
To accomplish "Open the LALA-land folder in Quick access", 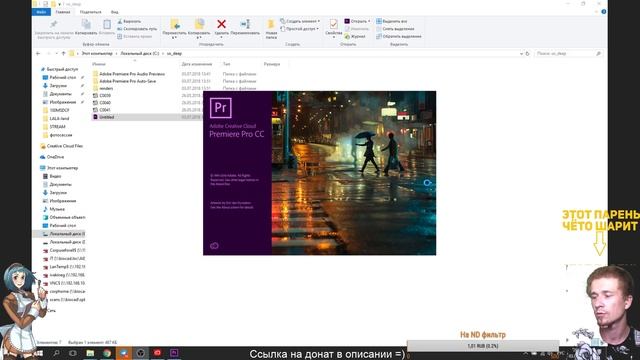I will coord(56,118).
